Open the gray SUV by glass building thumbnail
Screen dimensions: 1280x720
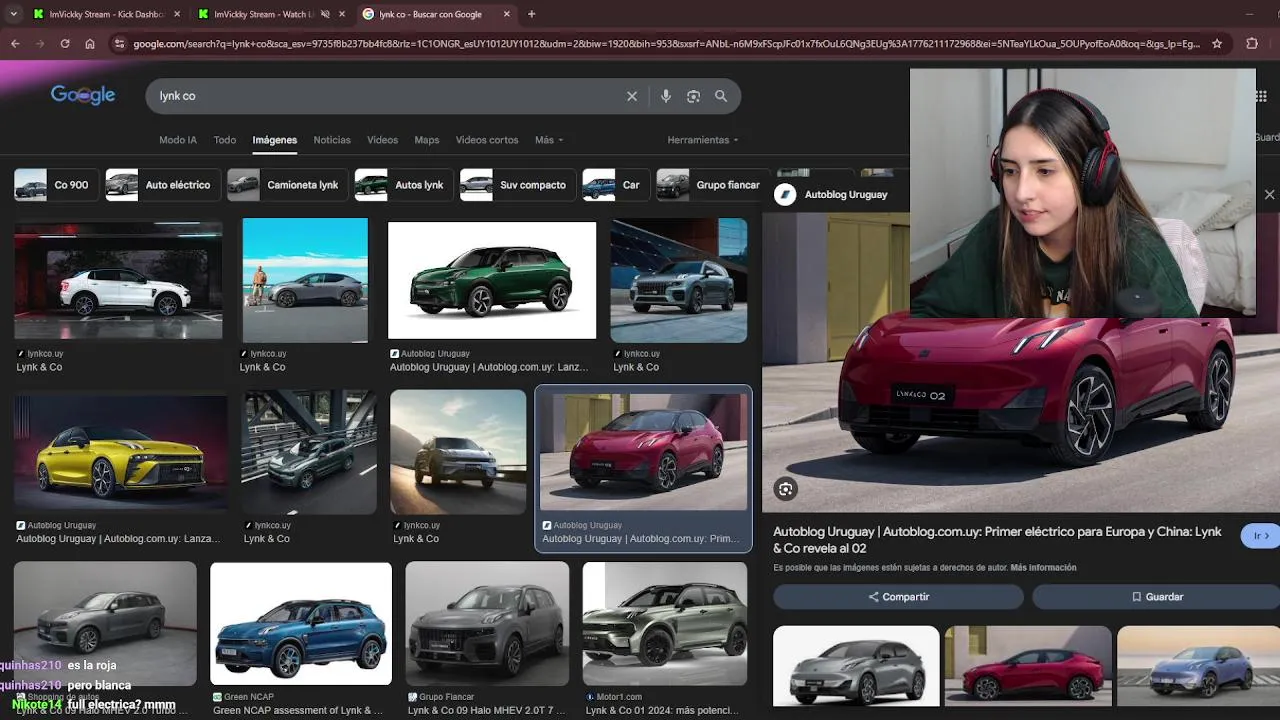click(679, 281)
